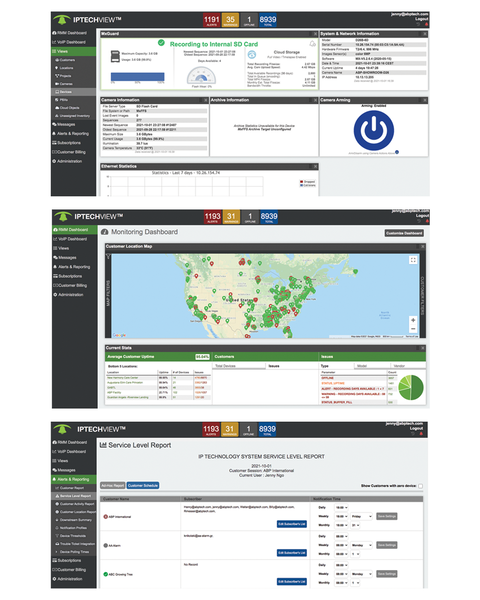Click the bell icon in the MxGuard panel

click(x=312, y=44)
